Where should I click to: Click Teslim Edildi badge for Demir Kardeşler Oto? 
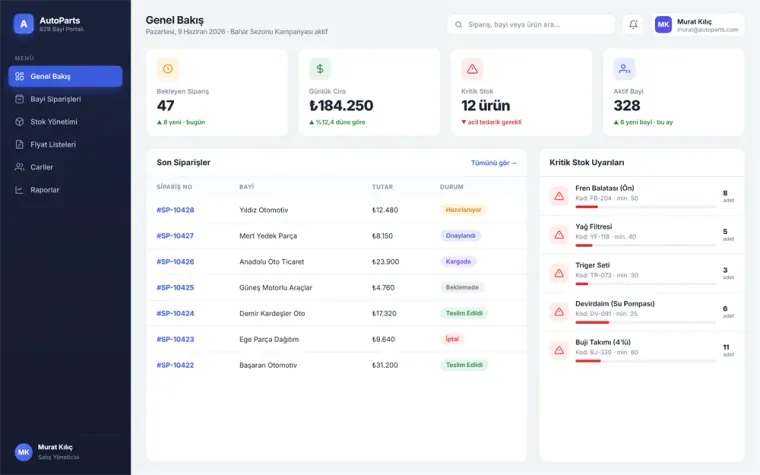click(464, 314)
